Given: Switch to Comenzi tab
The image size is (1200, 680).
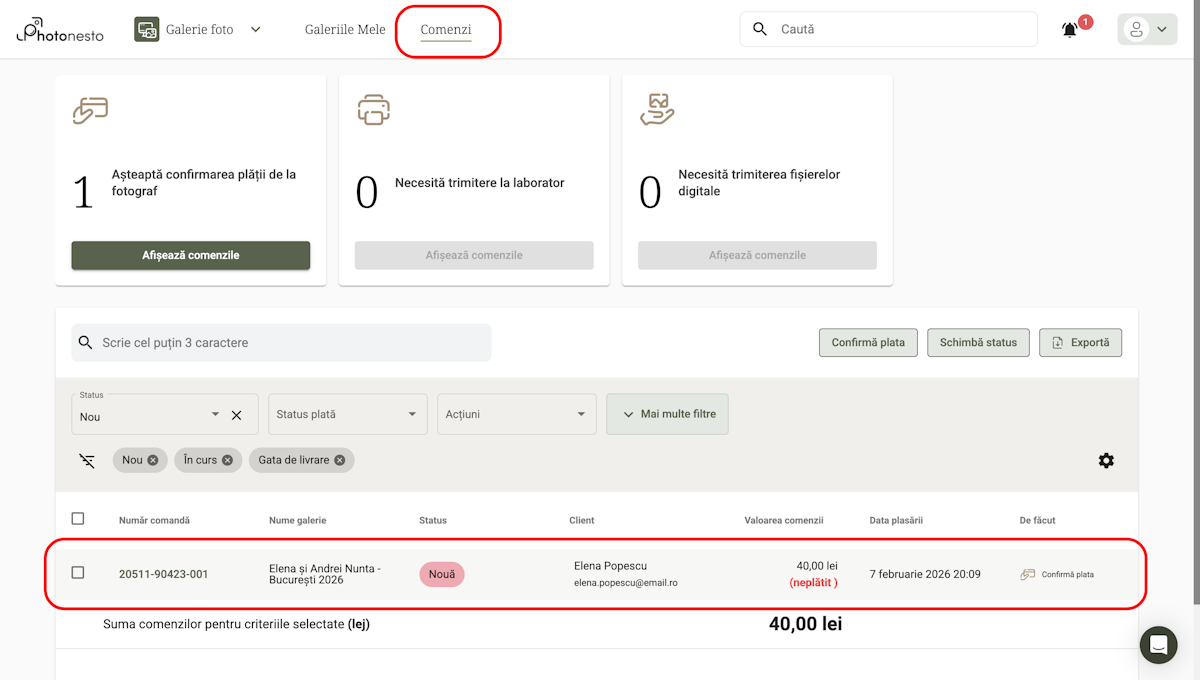Looking at the screenshot, I should (x=446, y=30).
